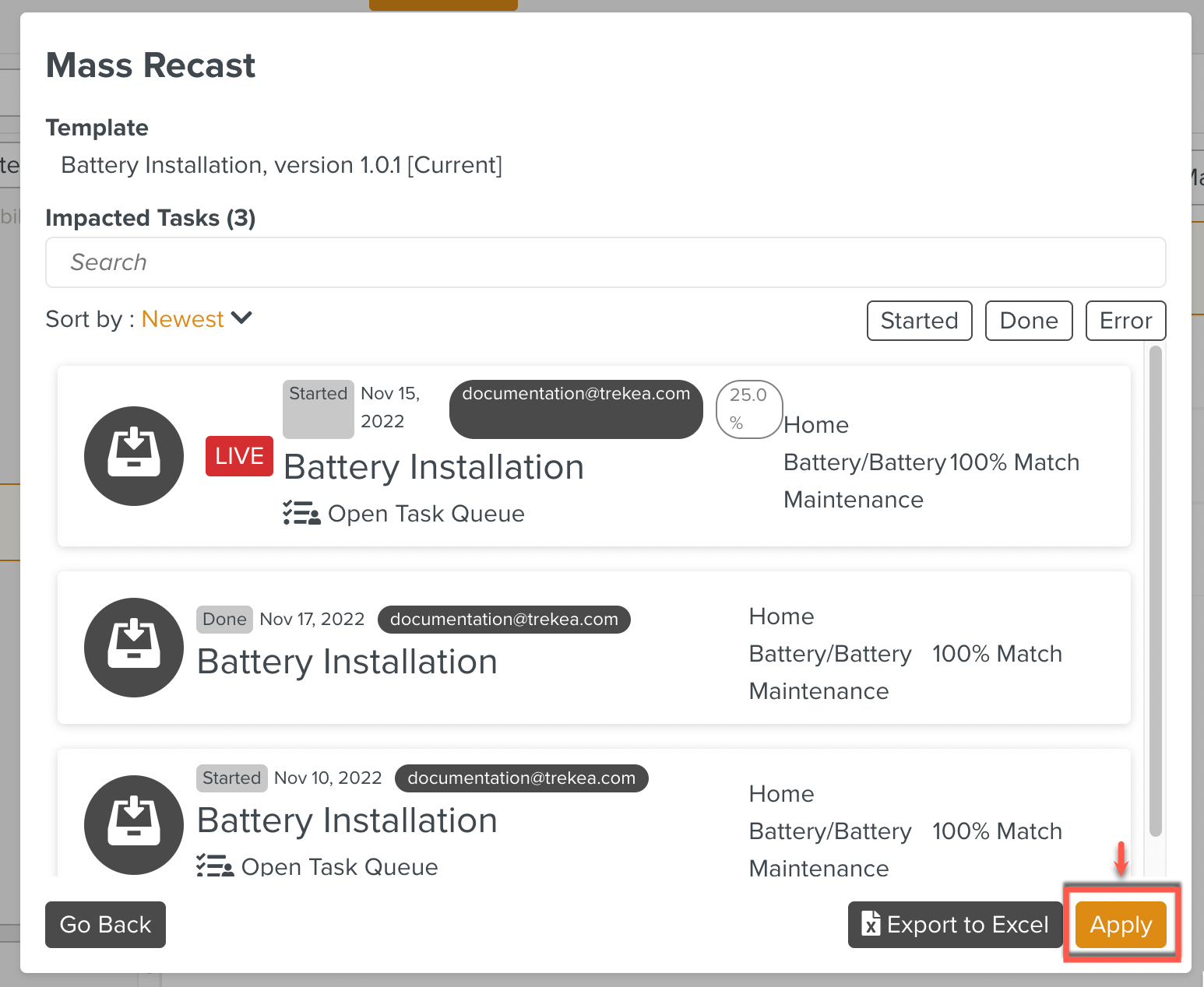
Task: Toggle the Done status filter
Action: tap(1028, 321)
